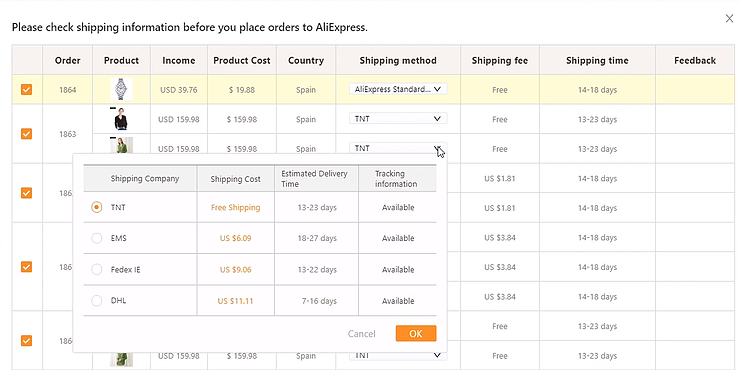This screenshot has height=370, width=740.
Task: Toggle the checkbox beside the US $3.84 rows
Action: coord(26,267)
